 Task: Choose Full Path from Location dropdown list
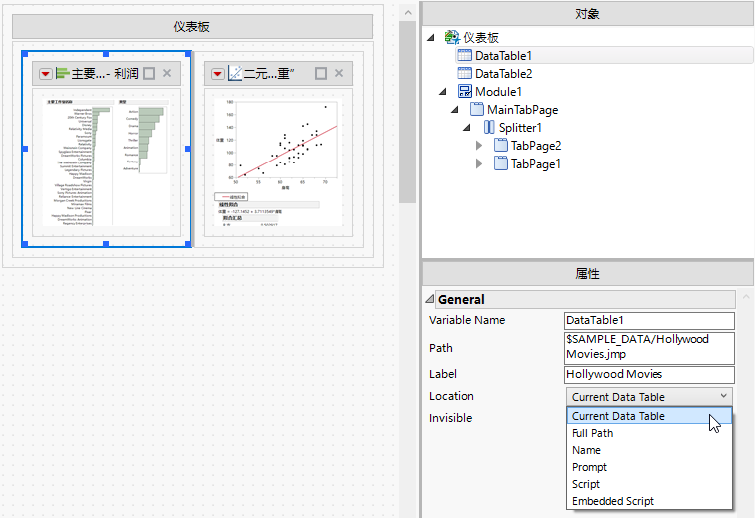pyautogui.click(x=592, y=433)
